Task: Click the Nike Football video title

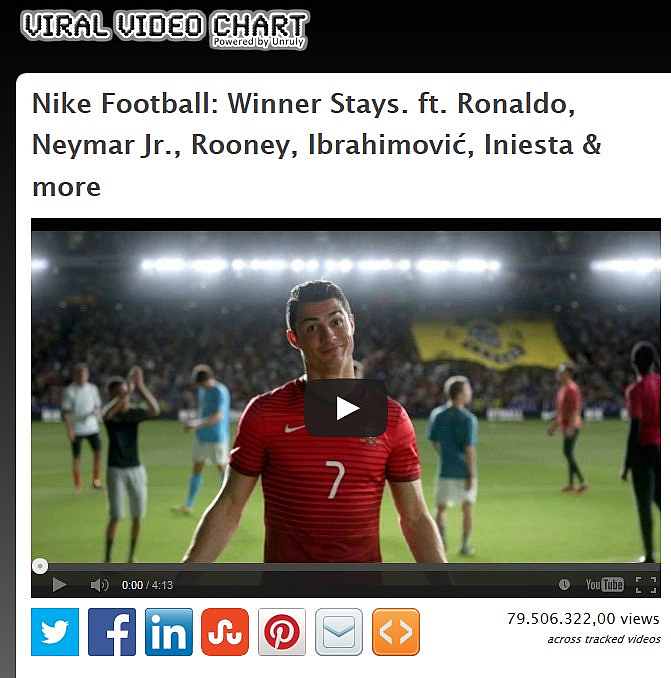Action: (316, 144)
